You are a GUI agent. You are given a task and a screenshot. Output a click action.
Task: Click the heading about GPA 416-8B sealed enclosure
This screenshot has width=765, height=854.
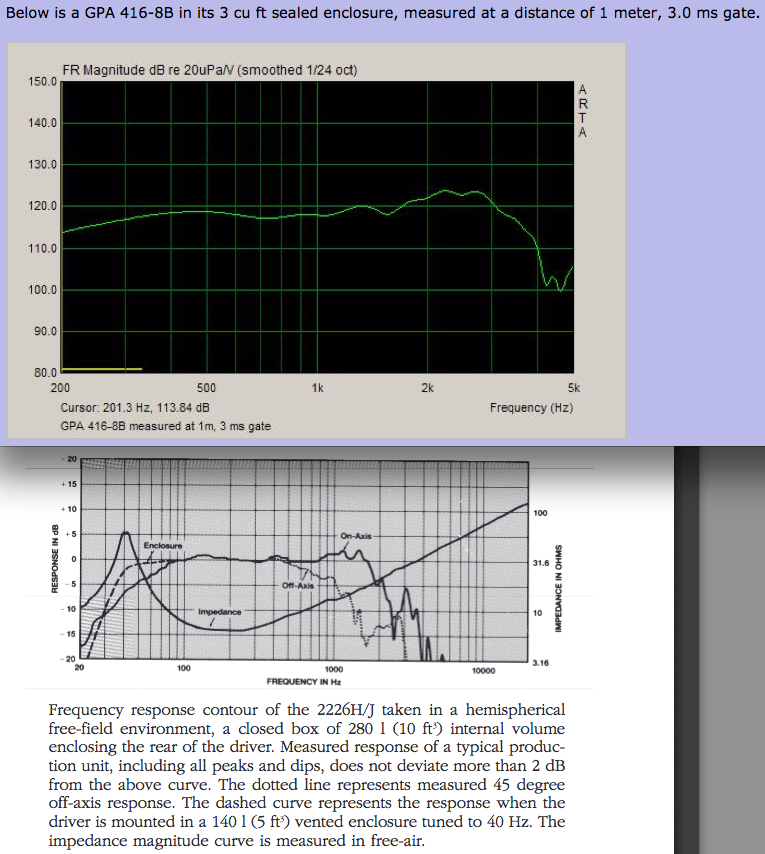click(382, 13)
